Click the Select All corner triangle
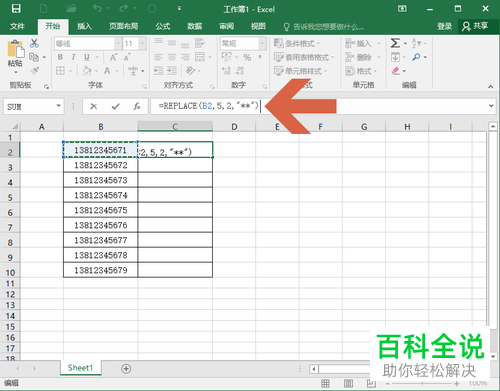The width and height of the screenshot is (500, 391). tap(15, 127)
